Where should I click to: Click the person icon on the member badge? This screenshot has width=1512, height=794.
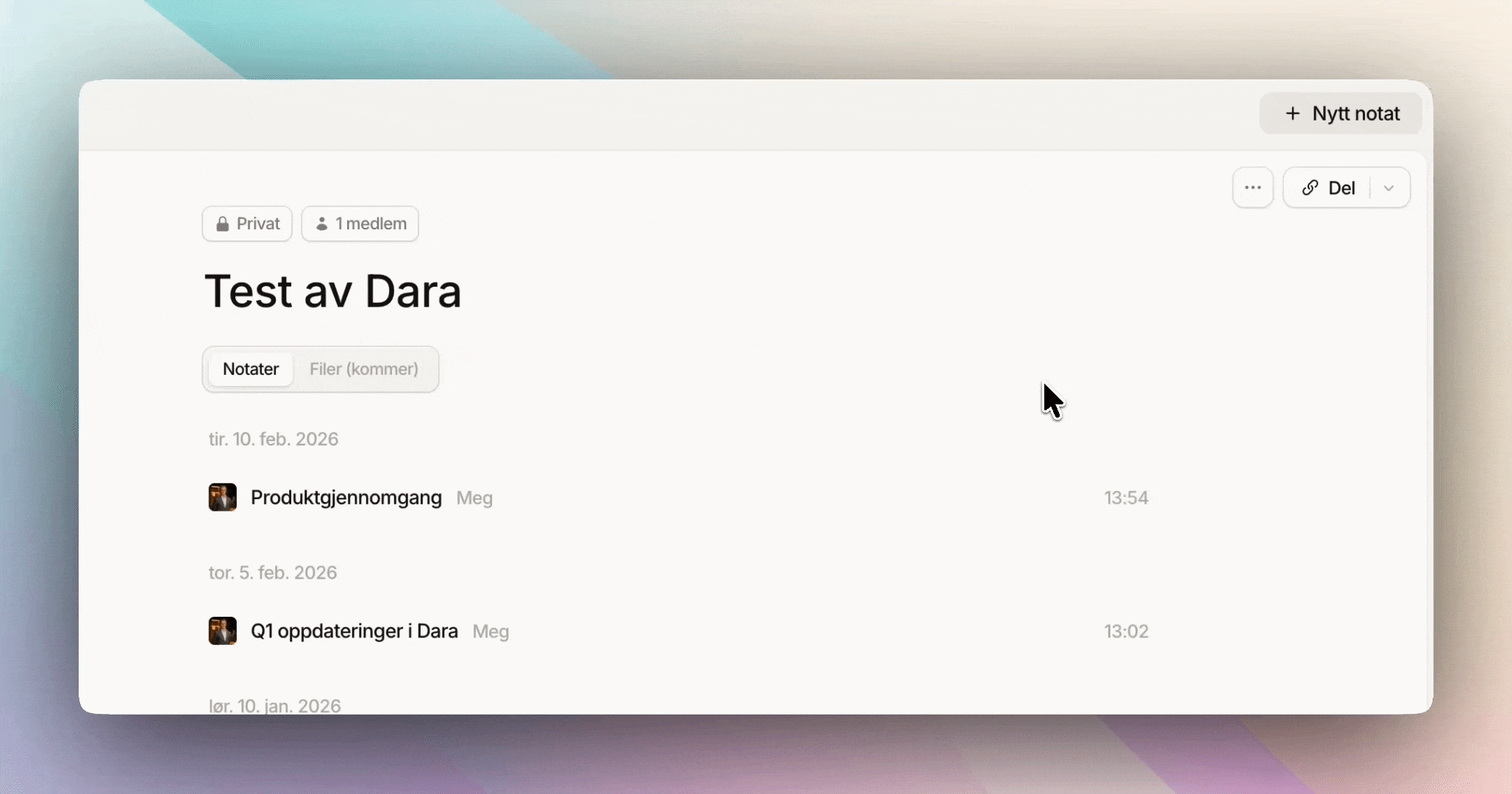pyautogui.click(x=321, y=224)
